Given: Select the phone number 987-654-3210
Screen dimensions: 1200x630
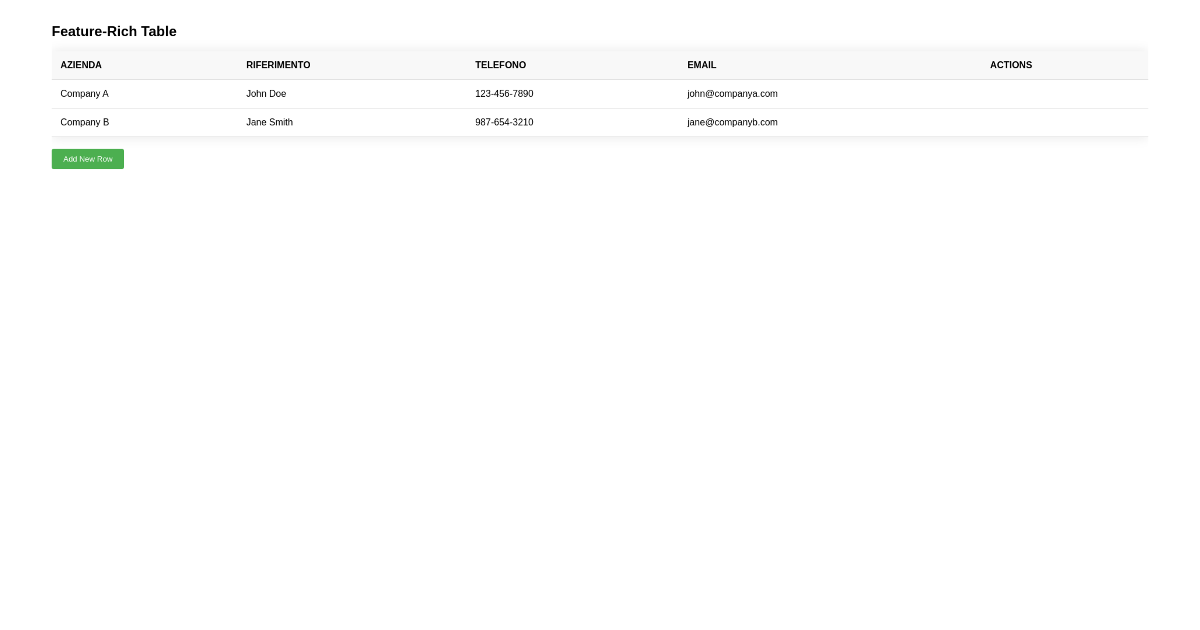Looking at the screenshot, I should pyautogui.click(x=504, y=122).
